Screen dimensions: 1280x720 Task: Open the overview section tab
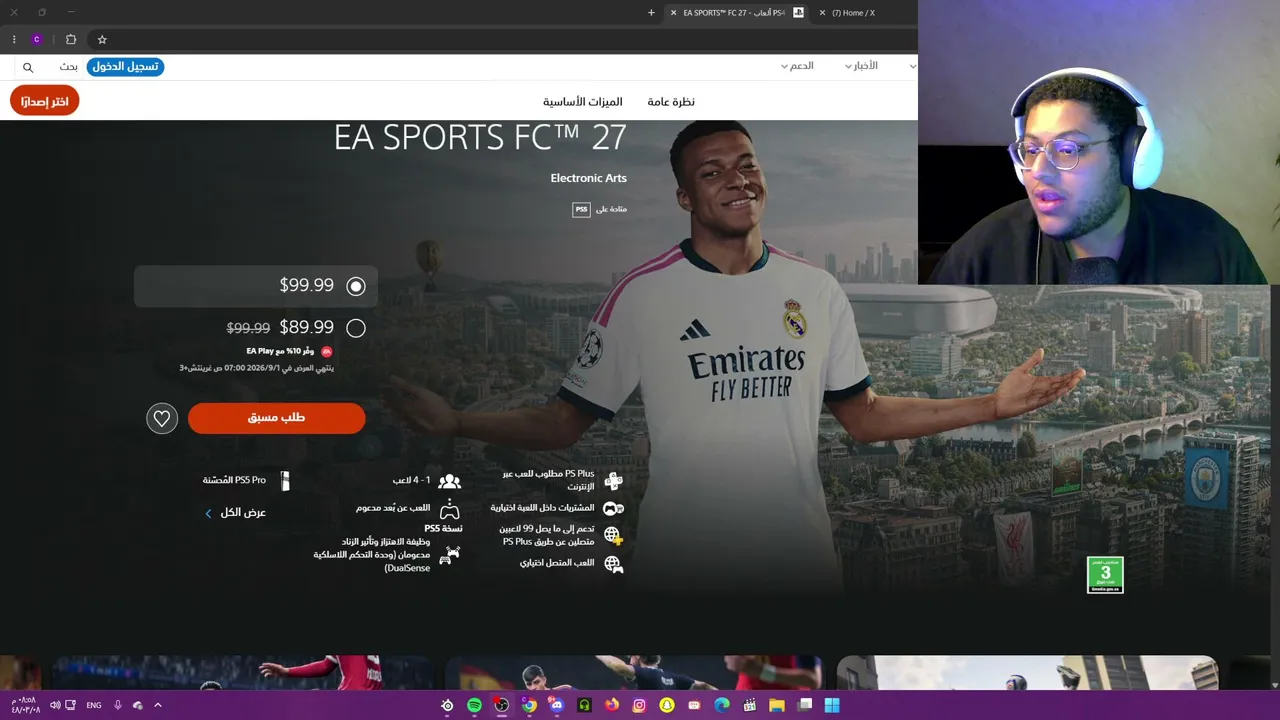[671, 102]
